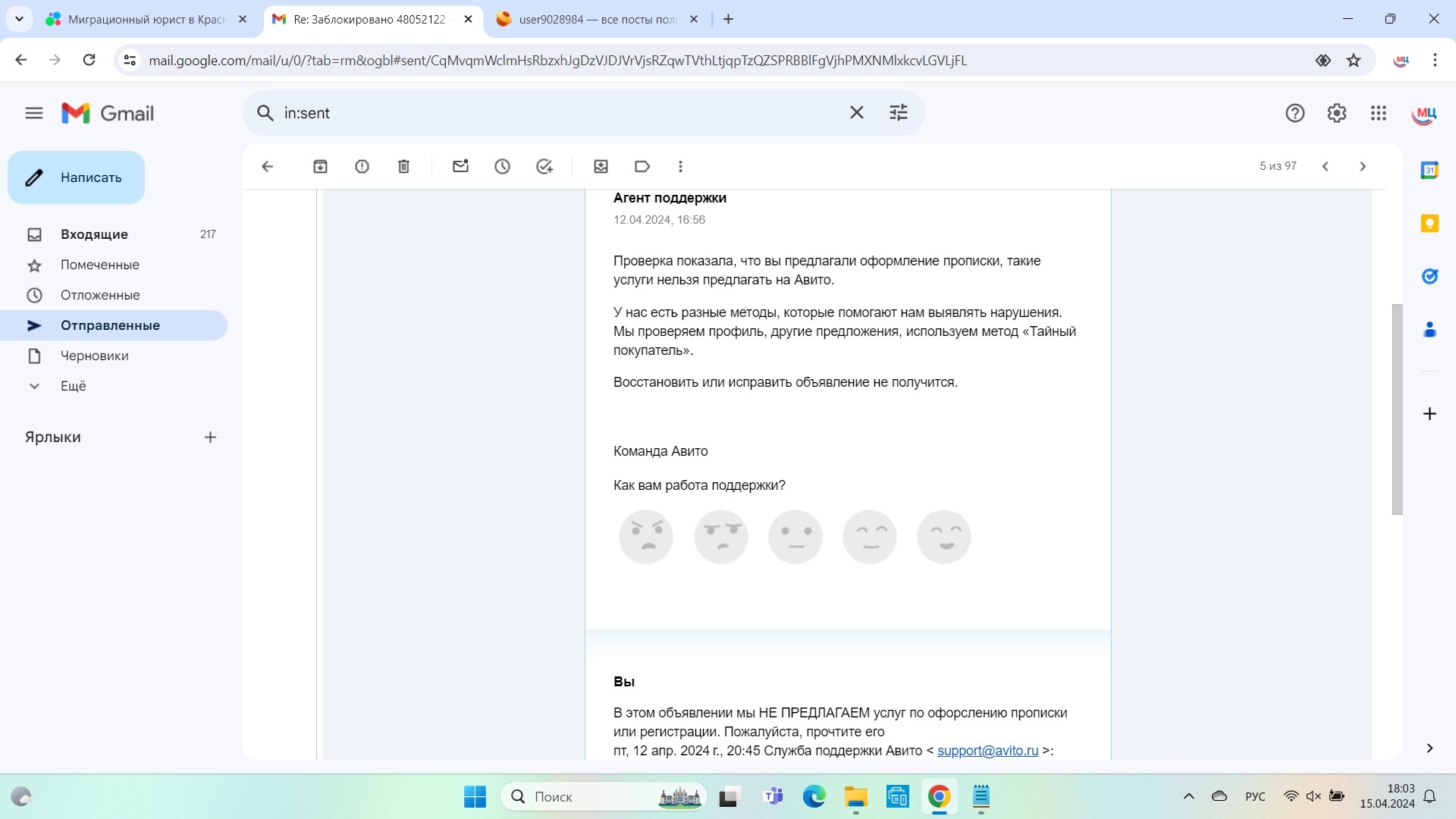Go to newer message arrow

pos(1326,167)
